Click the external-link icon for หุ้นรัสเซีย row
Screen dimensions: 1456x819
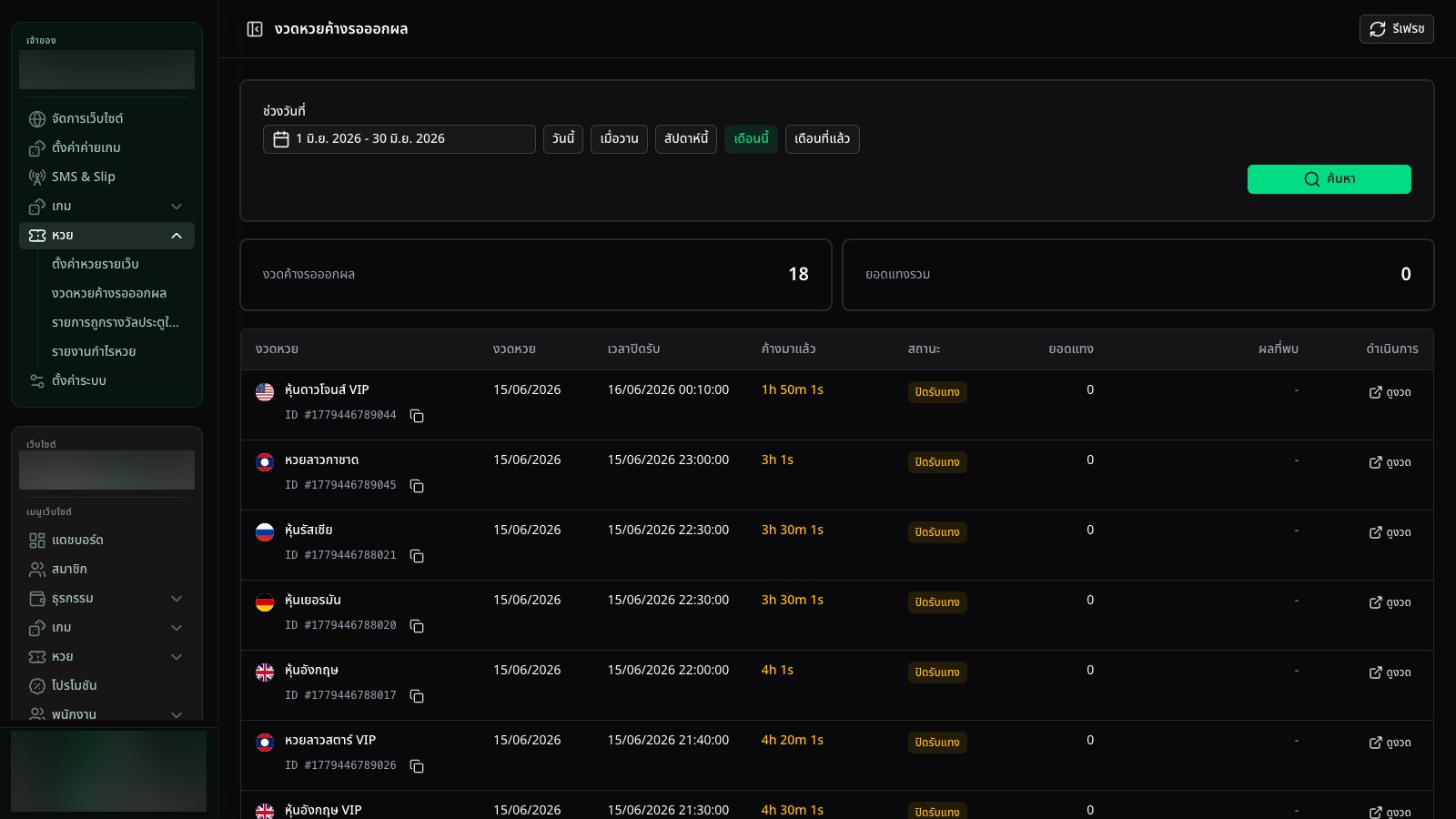pyautogui.click(x=1376, y=532)
